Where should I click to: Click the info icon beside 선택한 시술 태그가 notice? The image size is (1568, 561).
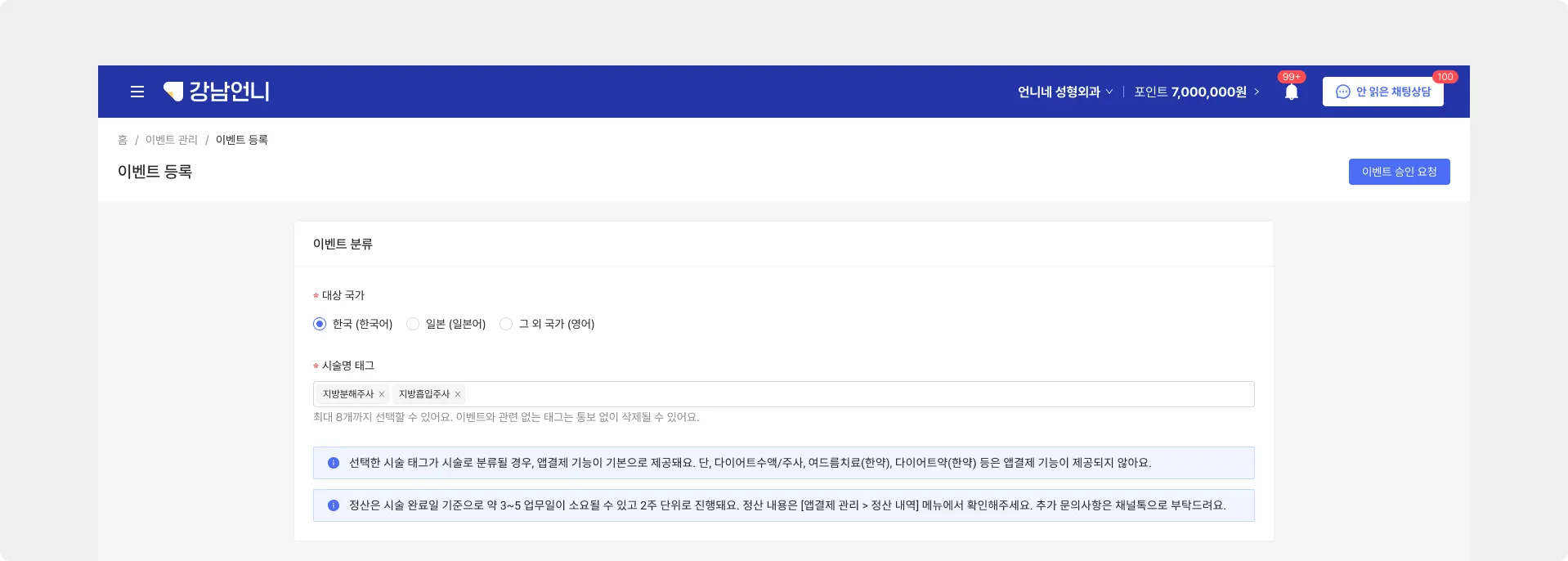334,463
